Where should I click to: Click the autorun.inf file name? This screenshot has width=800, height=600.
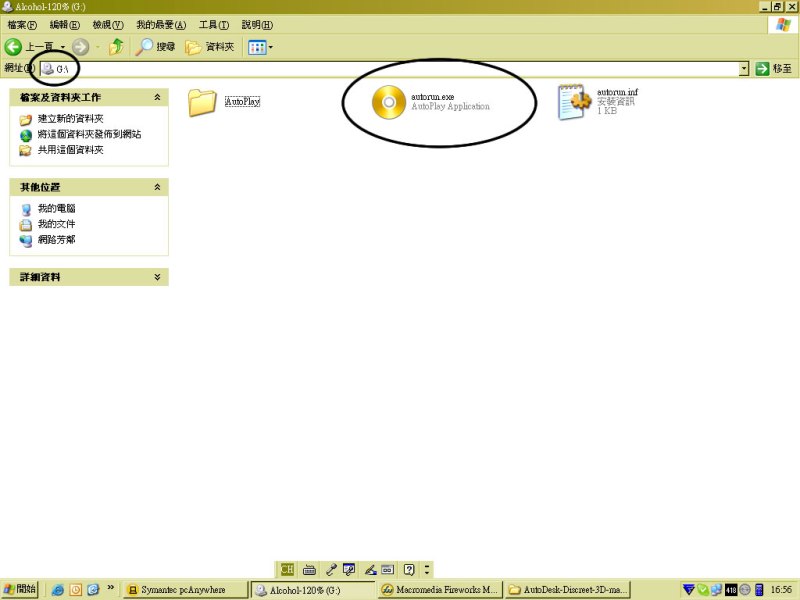pos(617,92)
